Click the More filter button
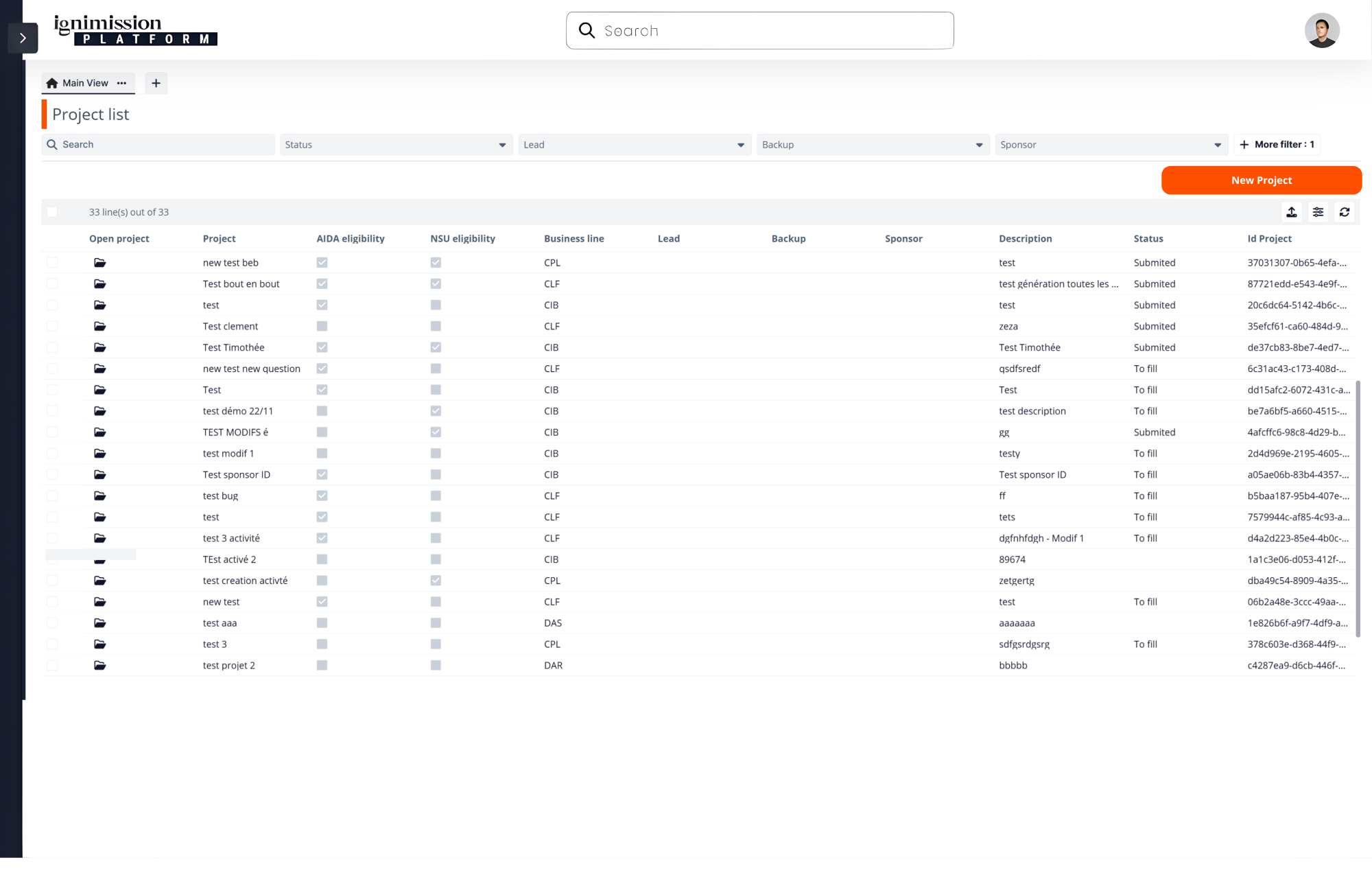This screenshot has height=873, width=1372. [1277, 145]
